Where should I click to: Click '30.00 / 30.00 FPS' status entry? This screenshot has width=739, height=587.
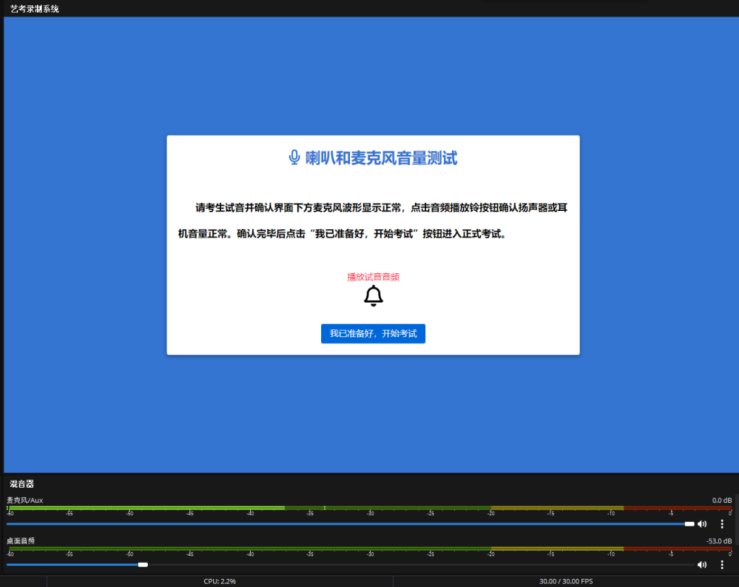pyautogui.click(x=566, y=581)
